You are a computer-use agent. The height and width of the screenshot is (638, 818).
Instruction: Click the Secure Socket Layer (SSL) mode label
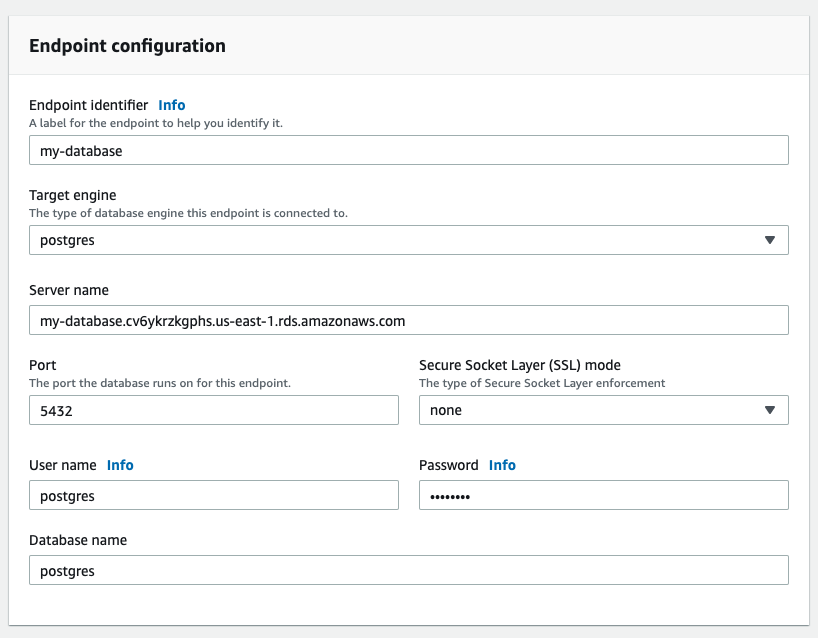tap(520, 365)
